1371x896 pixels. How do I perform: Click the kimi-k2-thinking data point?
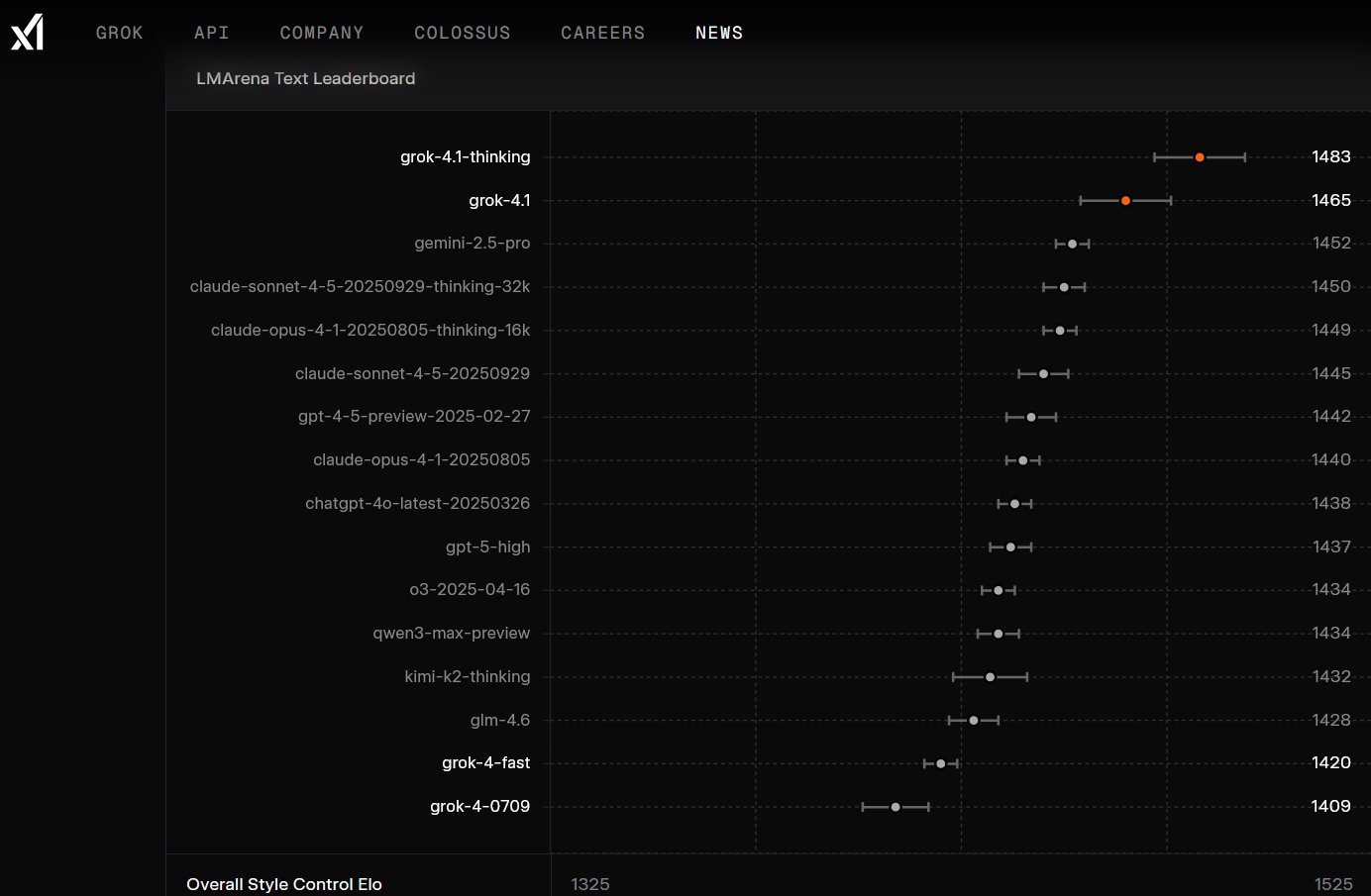(990, 677)
